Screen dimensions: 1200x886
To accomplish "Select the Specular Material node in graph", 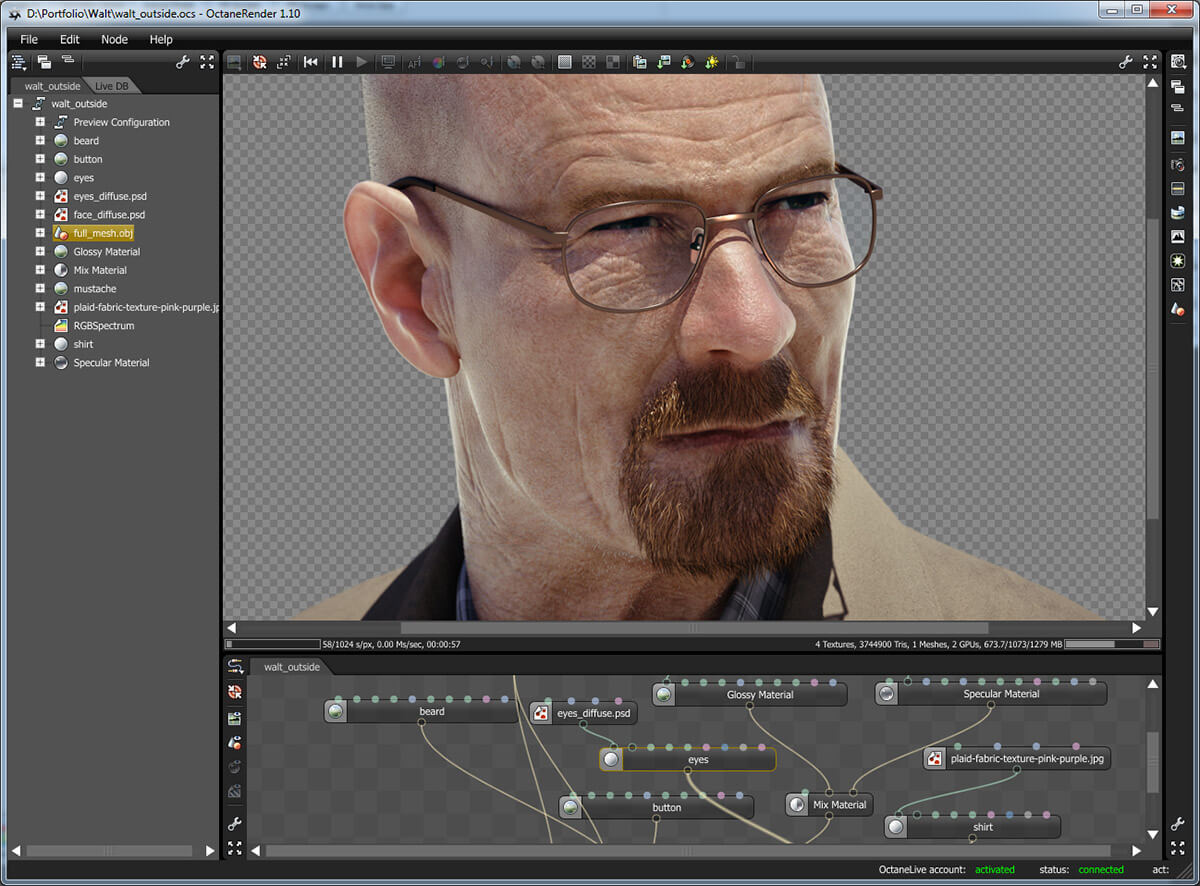I will click(x=991, y=693).
